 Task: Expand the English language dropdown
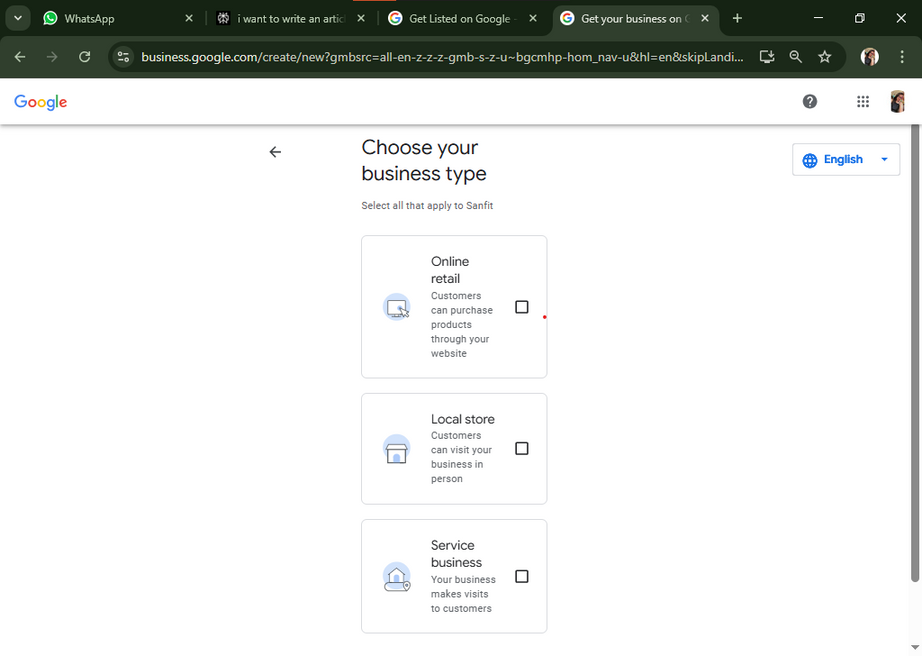click(x=846, y=160)
